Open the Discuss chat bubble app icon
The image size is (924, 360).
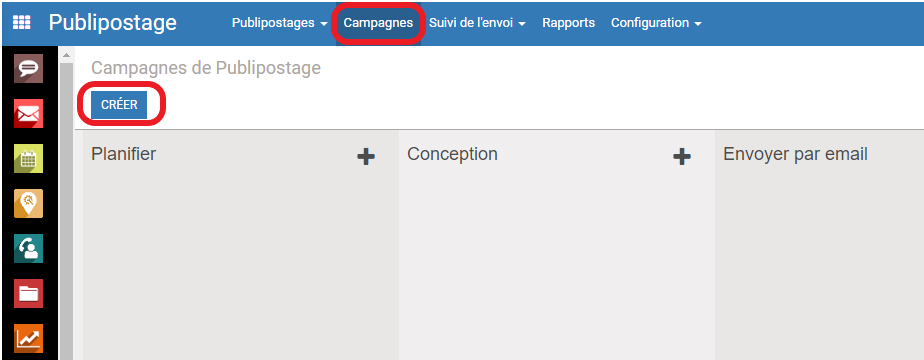pos(28,68)
